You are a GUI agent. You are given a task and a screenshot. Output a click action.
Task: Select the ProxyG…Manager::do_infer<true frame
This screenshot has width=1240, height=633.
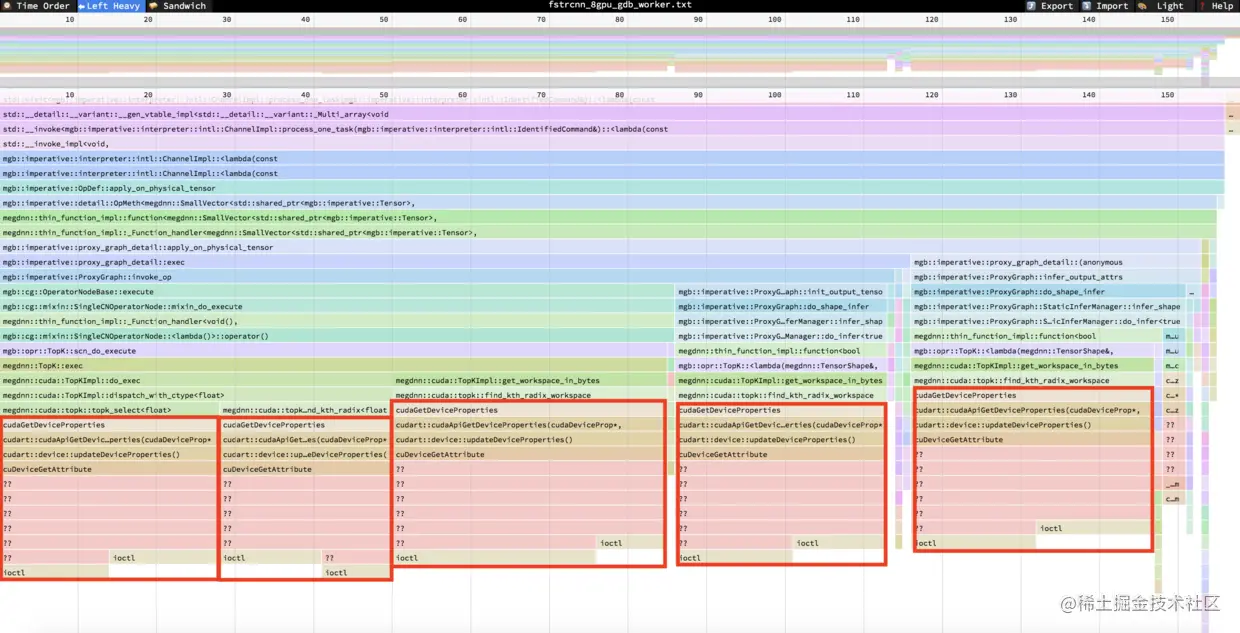pos(781,336)
